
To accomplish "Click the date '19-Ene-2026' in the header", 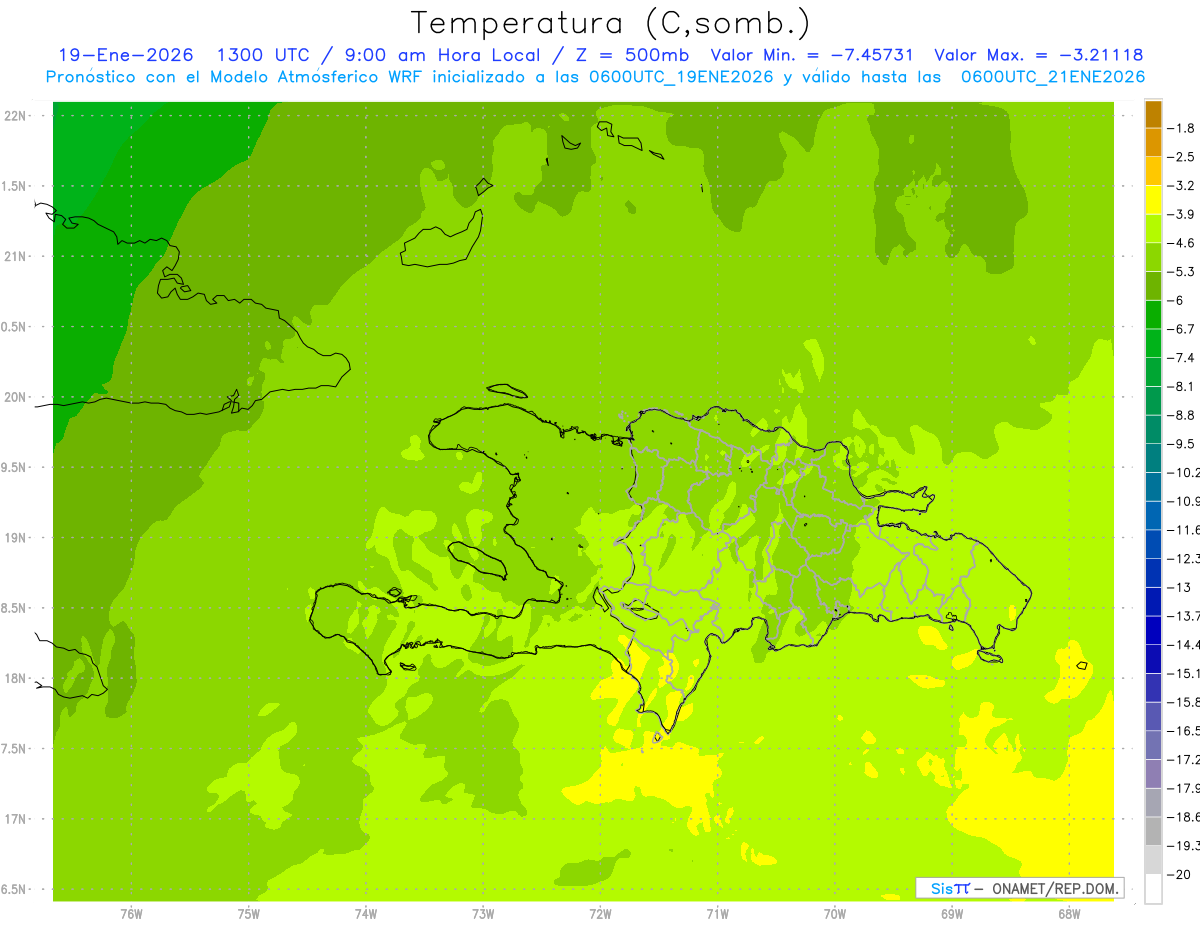I will pyautogui.click(x=125, y=55).
